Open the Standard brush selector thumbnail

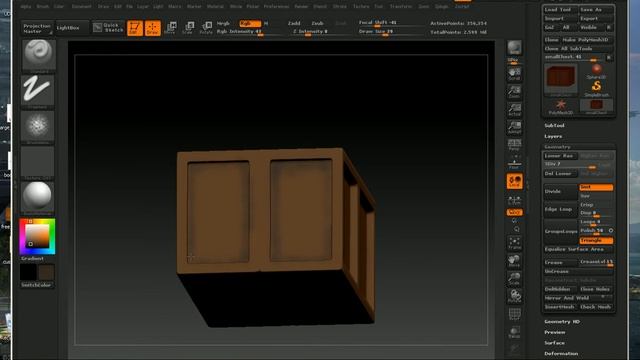(38, 56)
